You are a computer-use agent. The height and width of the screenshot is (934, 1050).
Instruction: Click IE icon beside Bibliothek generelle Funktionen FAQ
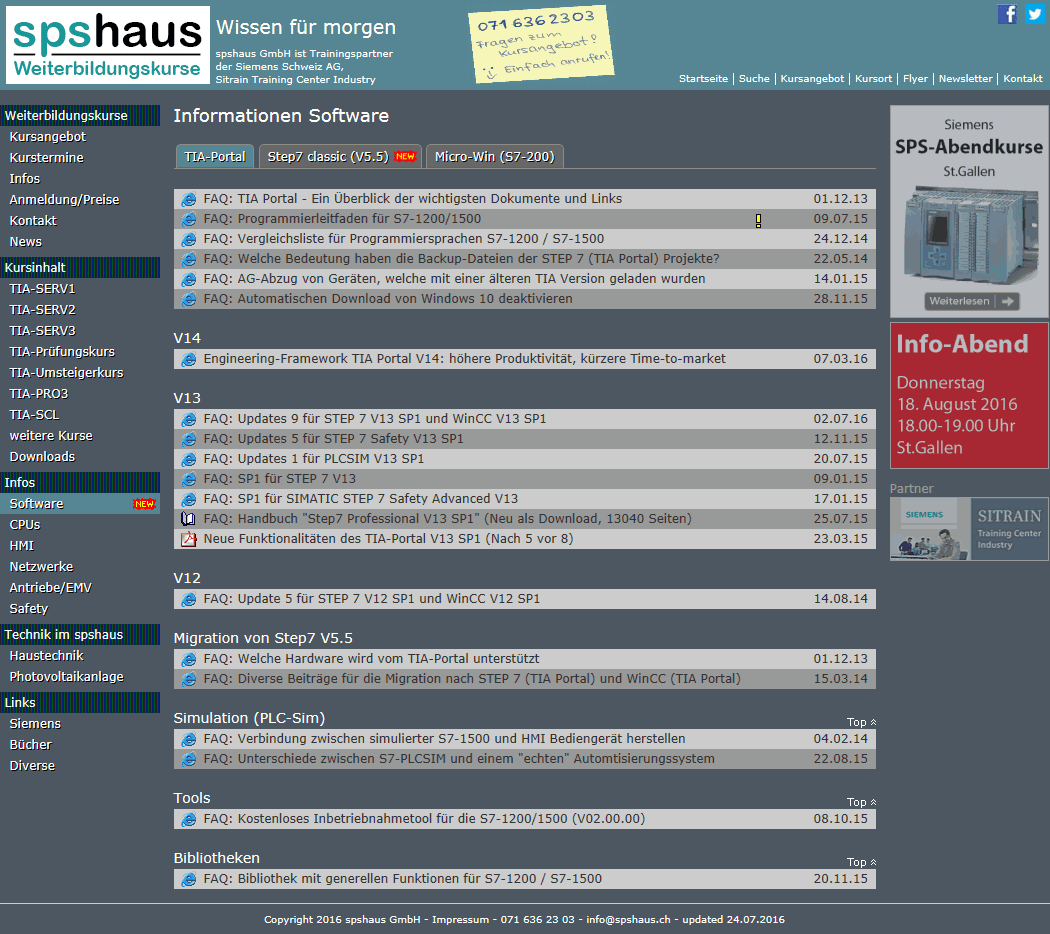click(x=189, y=879)
